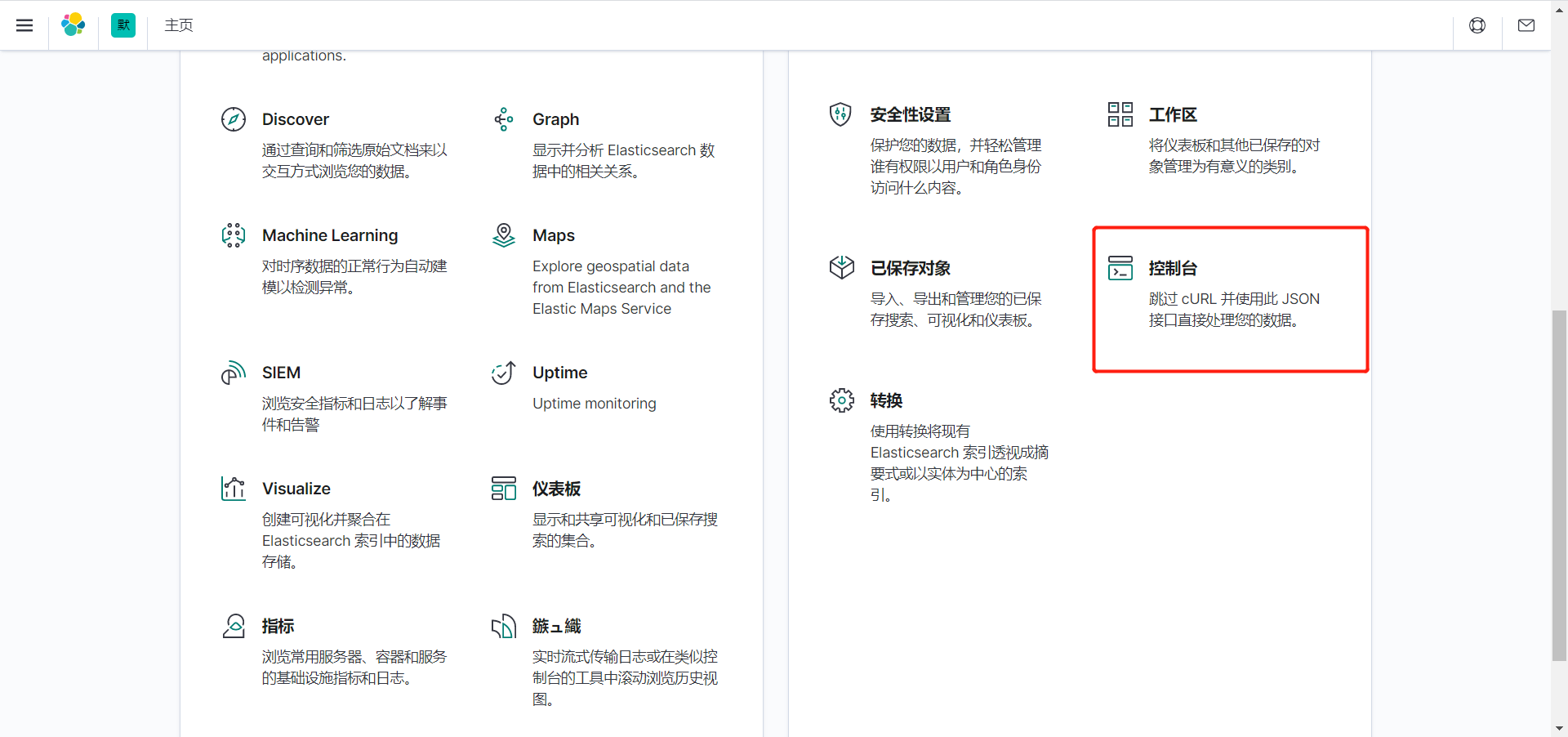Click the Graph nodes icon
This screenshot has height=737, width=1568.
point(504,119)
